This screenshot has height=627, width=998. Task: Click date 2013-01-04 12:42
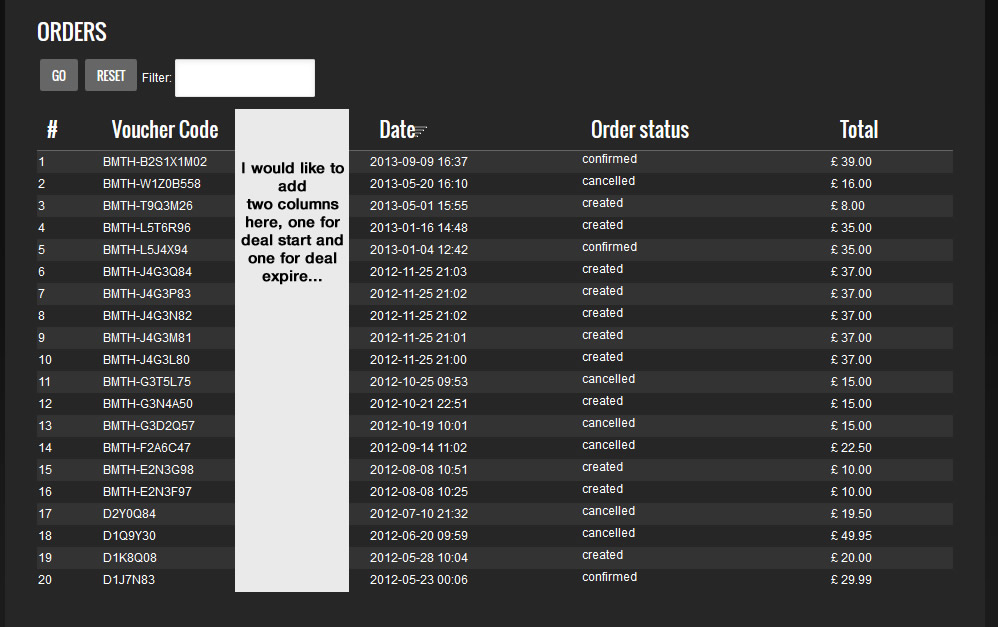pos(419,250)
